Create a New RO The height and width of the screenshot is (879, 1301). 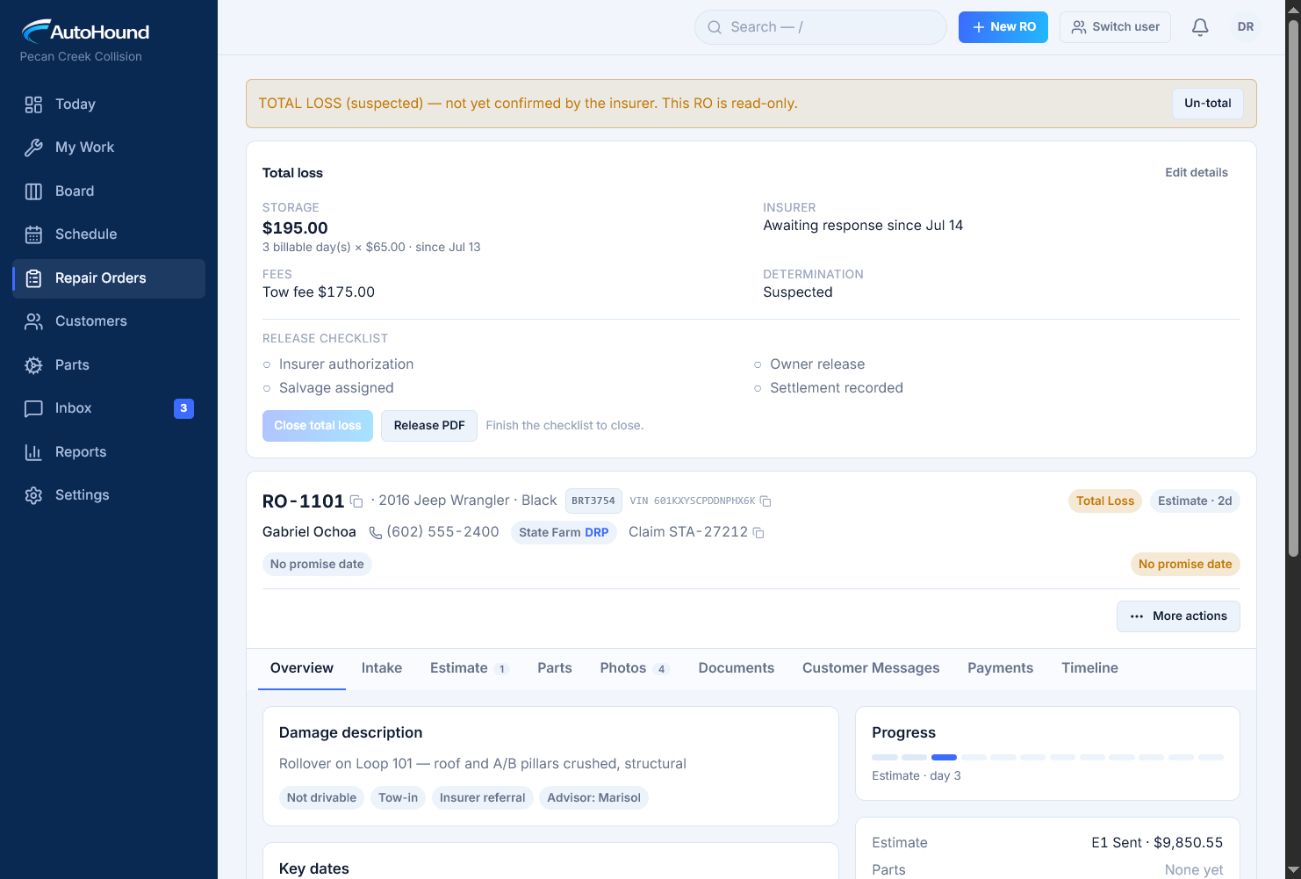point(1003,27)
